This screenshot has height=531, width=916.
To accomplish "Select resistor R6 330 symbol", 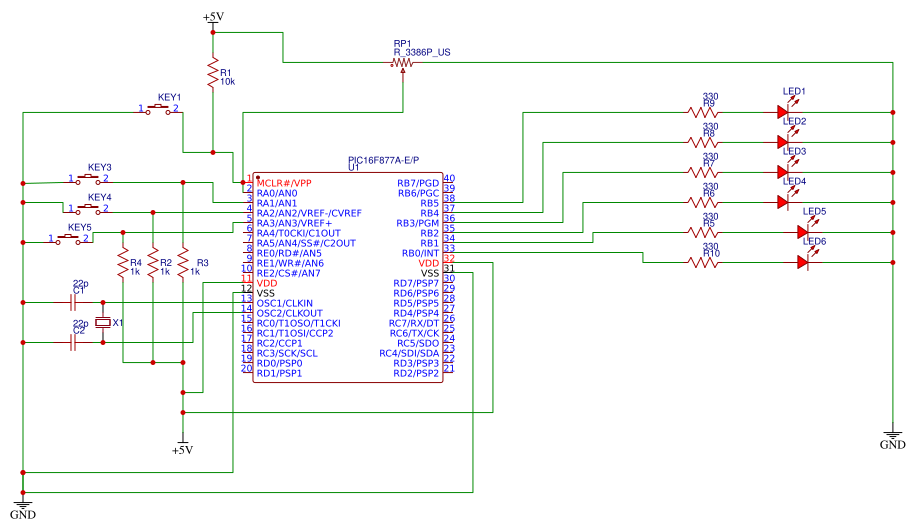I will pos(703,203).
